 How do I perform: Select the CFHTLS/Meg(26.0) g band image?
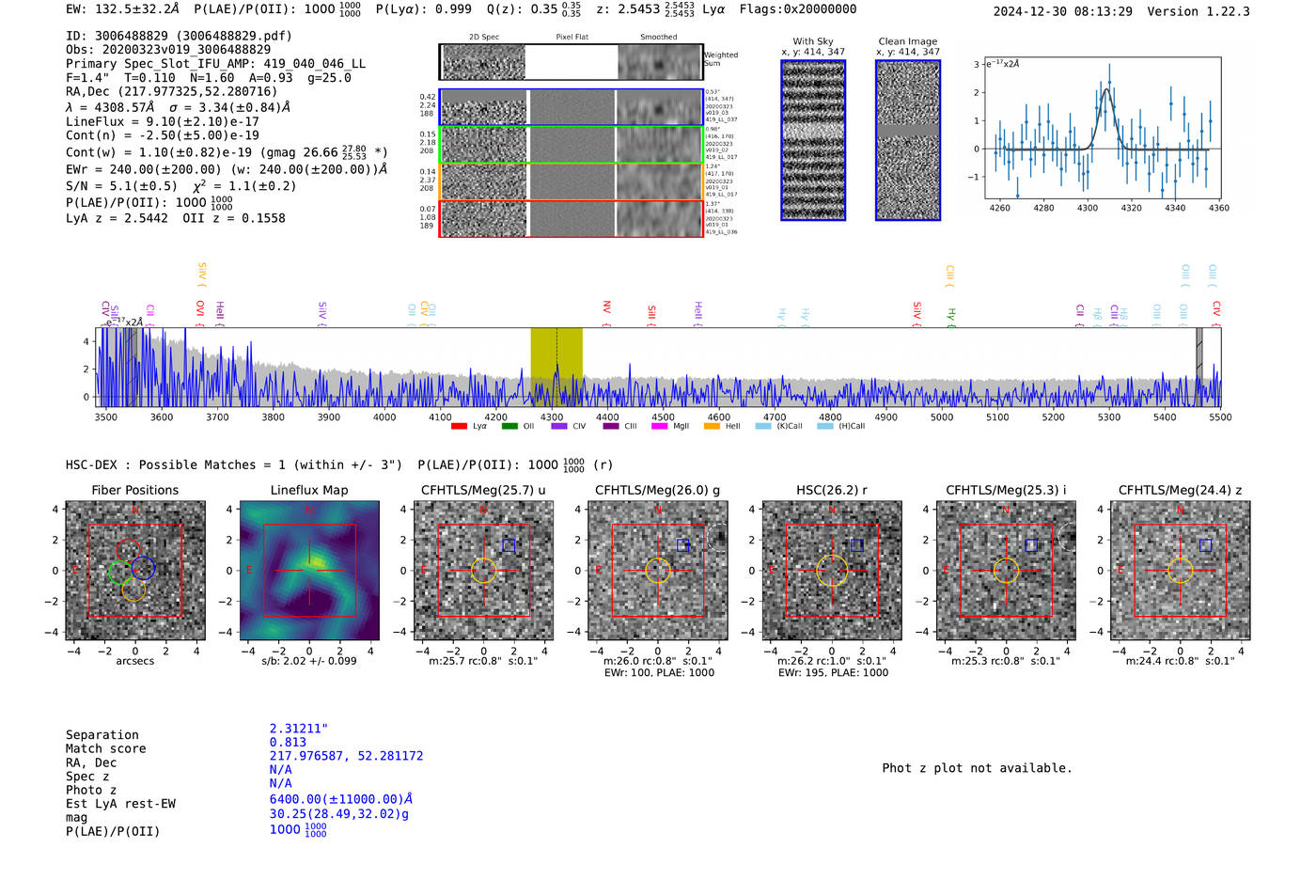(x=658, y=571)
